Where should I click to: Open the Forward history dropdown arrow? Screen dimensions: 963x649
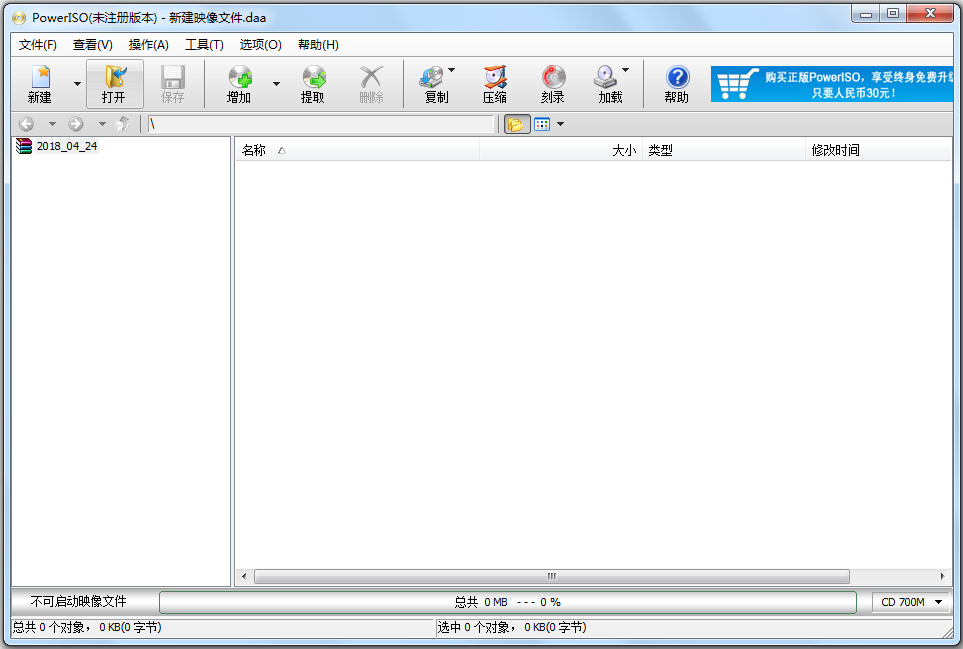pos(102,124)
